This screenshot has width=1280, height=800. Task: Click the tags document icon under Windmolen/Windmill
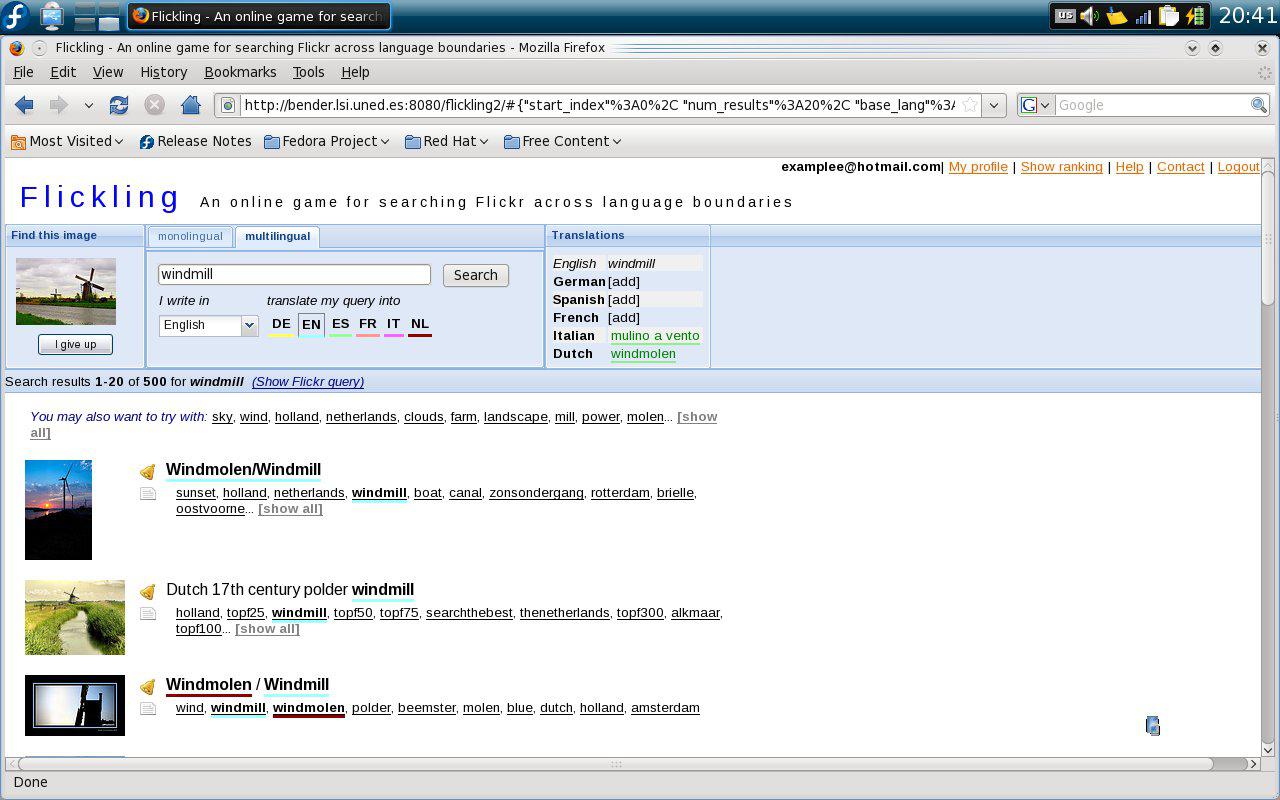[x=148, y=494]
